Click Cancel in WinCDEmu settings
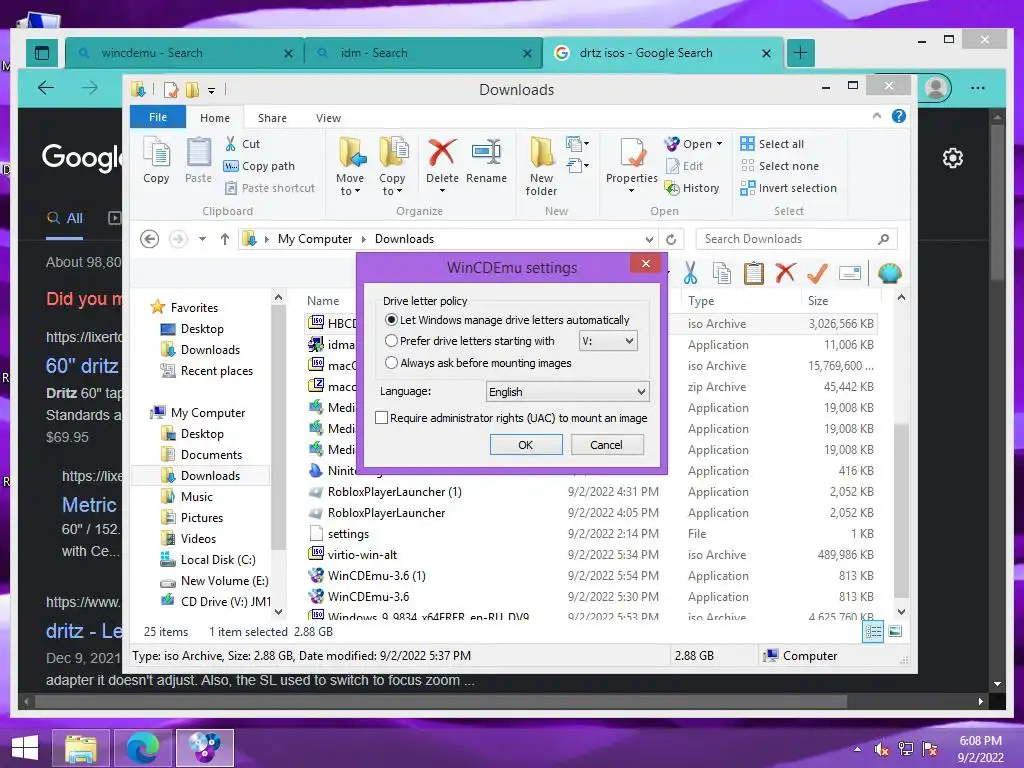The image size is (1024, 768). point(607,445)
